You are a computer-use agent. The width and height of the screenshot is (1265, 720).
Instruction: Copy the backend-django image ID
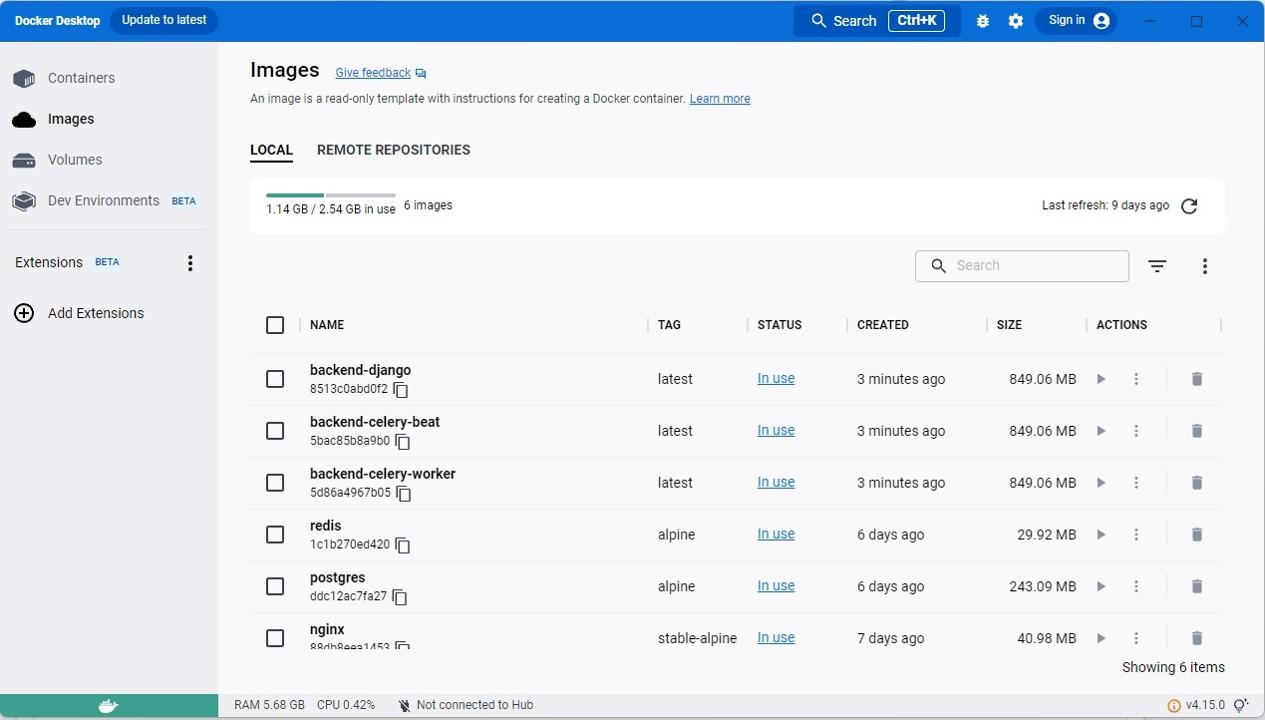pos(400,390)
